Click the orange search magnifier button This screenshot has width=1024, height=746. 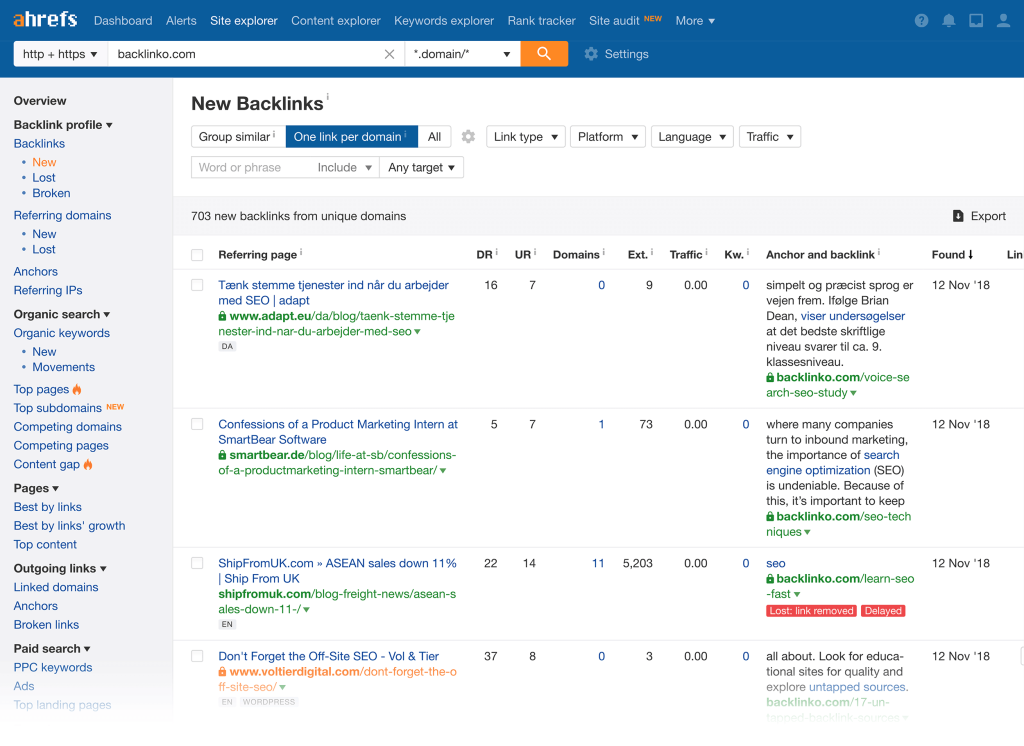(x=544, y=54)
